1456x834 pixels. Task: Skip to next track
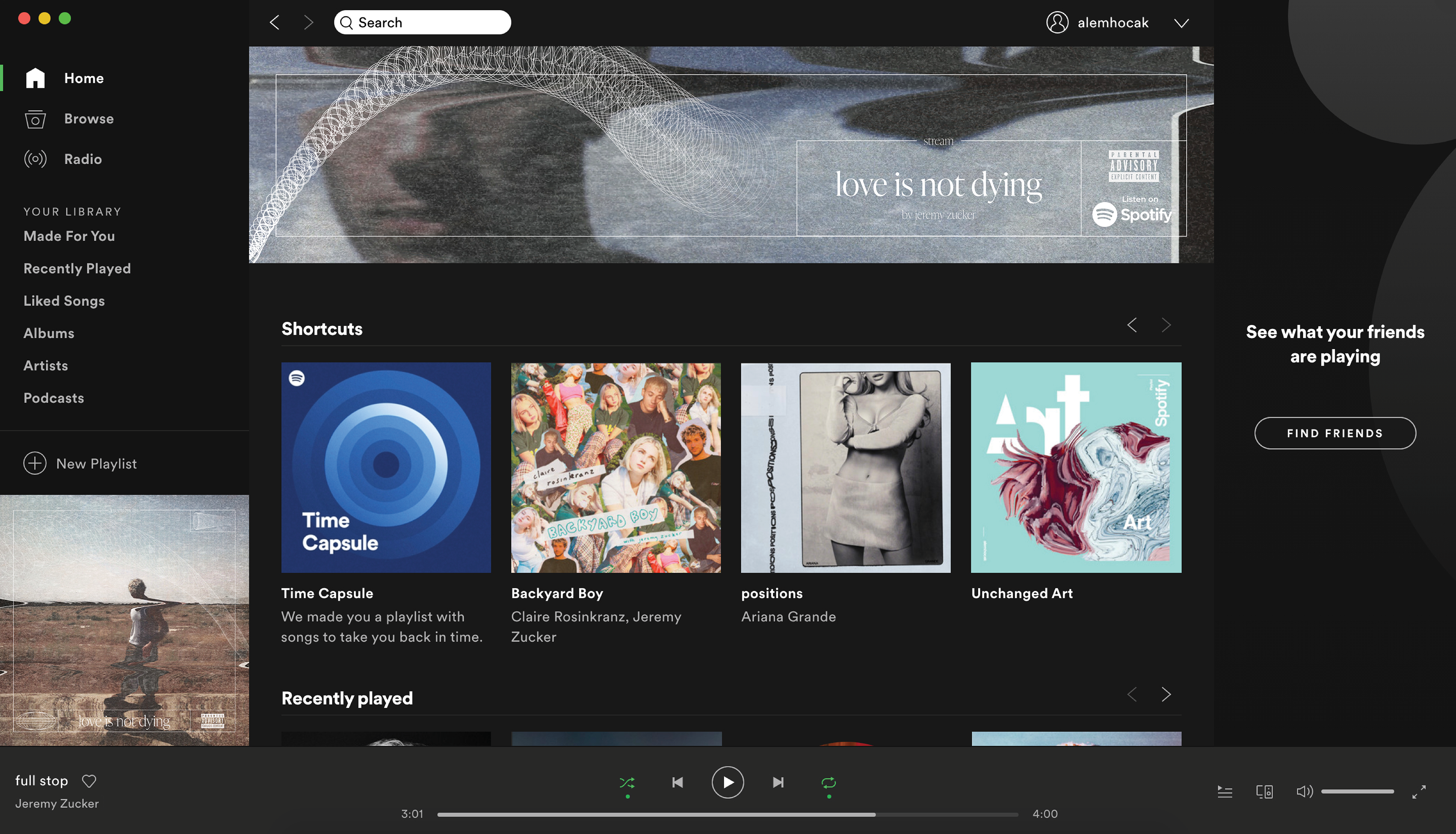pyautogui.click(x=778, y=782)
